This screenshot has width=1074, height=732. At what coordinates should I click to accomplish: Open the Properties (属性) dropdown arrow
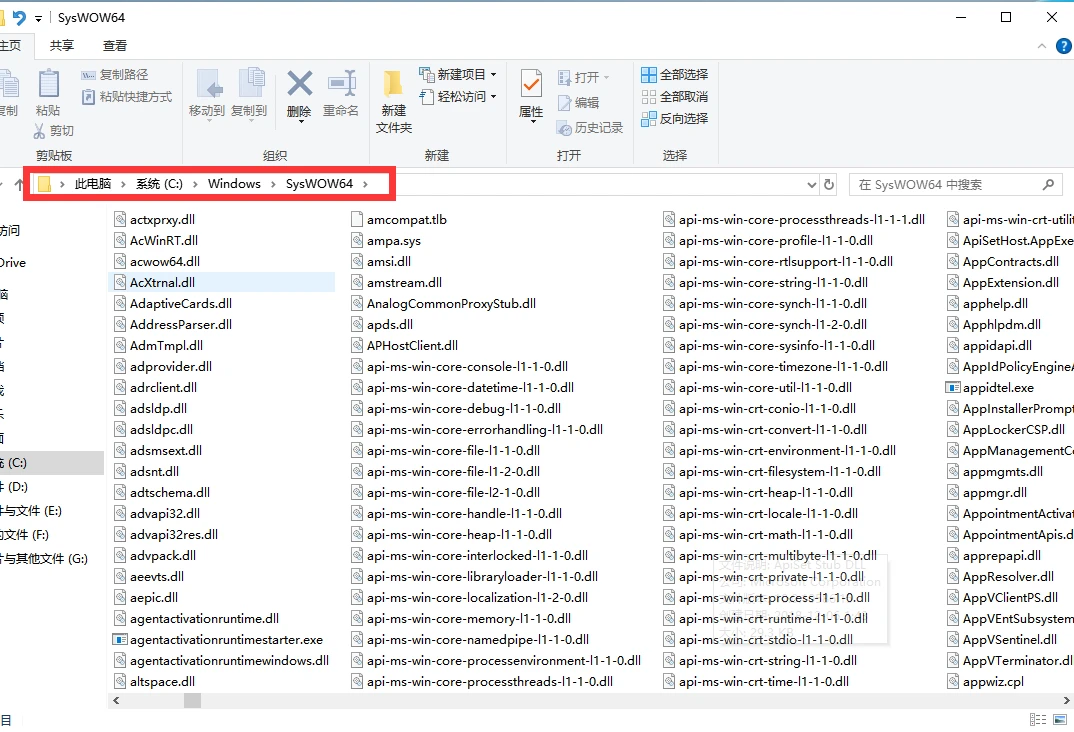(532, 121)
